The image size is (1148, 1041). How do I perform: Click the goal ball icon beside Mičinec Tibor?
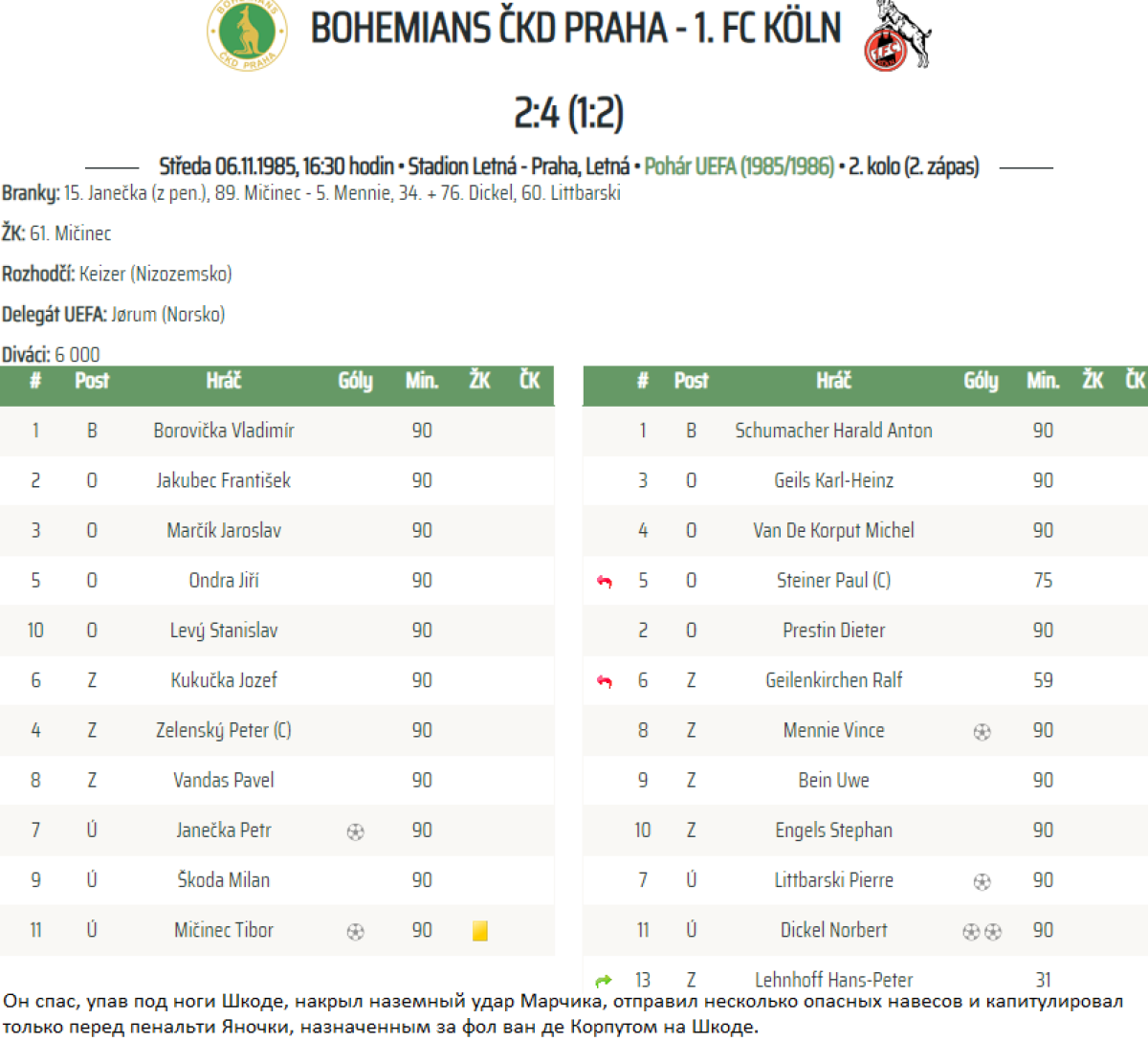[x=355, y=931]
